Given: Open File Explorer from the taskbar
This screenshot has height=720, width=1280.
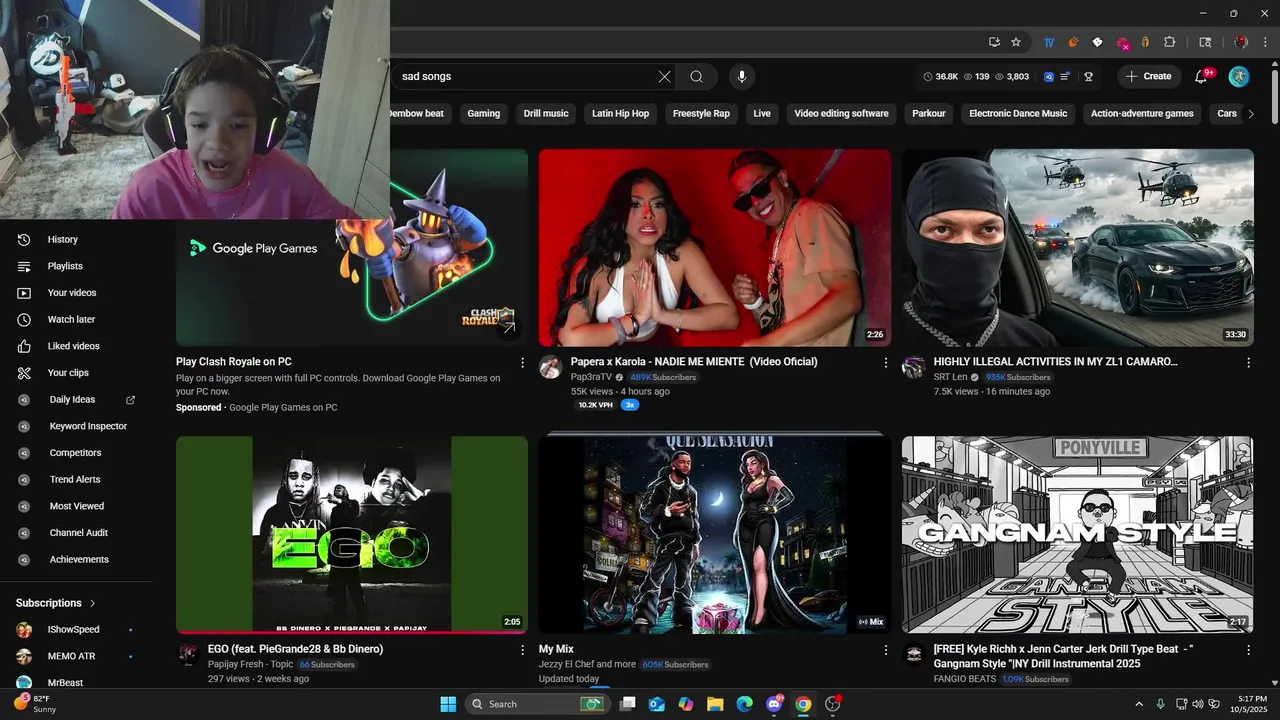Looking at the screenshot, I should tap(716, 704).
